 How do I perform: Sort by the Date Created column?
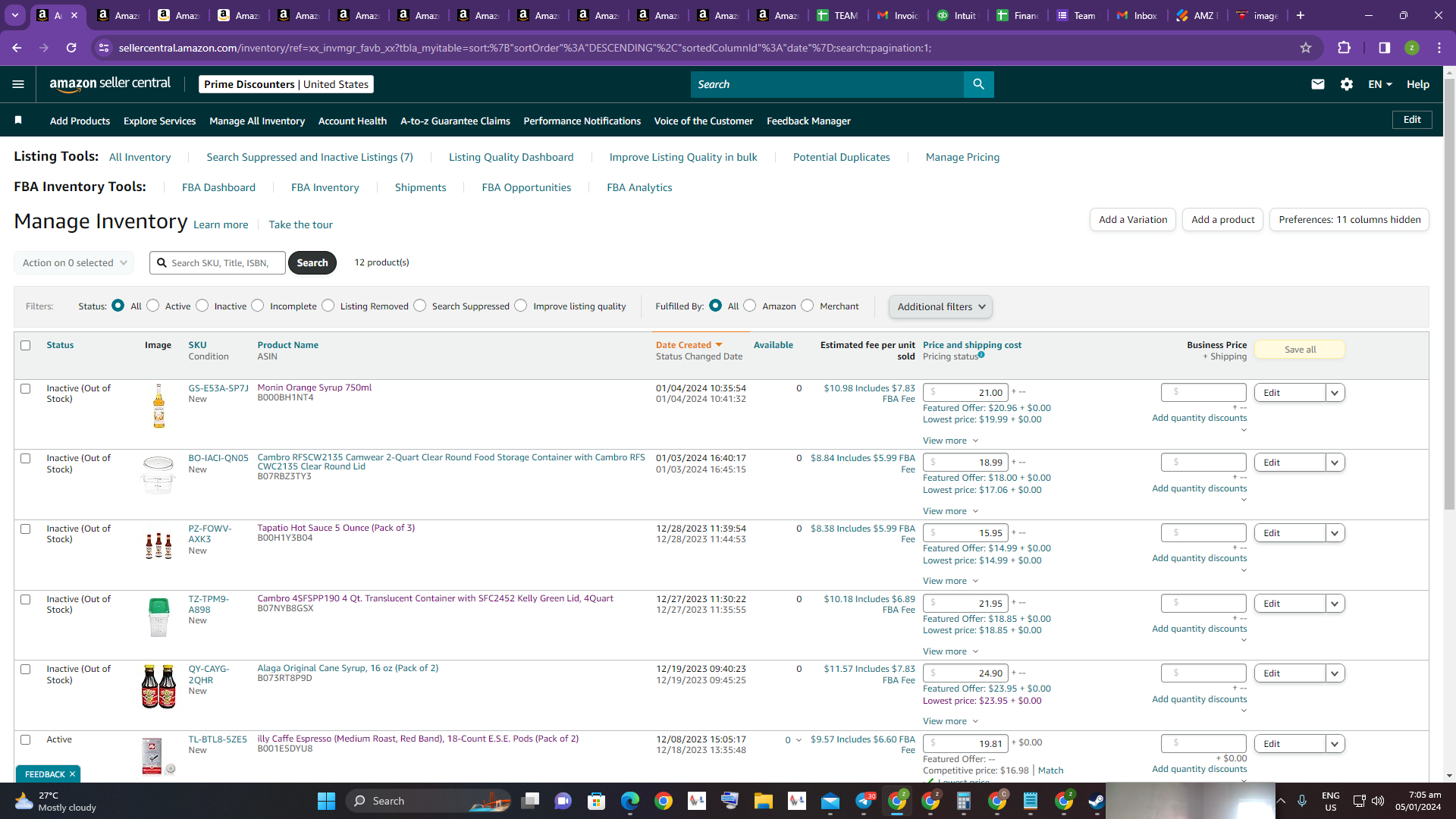pyautogui.click(x=689, y=345)
